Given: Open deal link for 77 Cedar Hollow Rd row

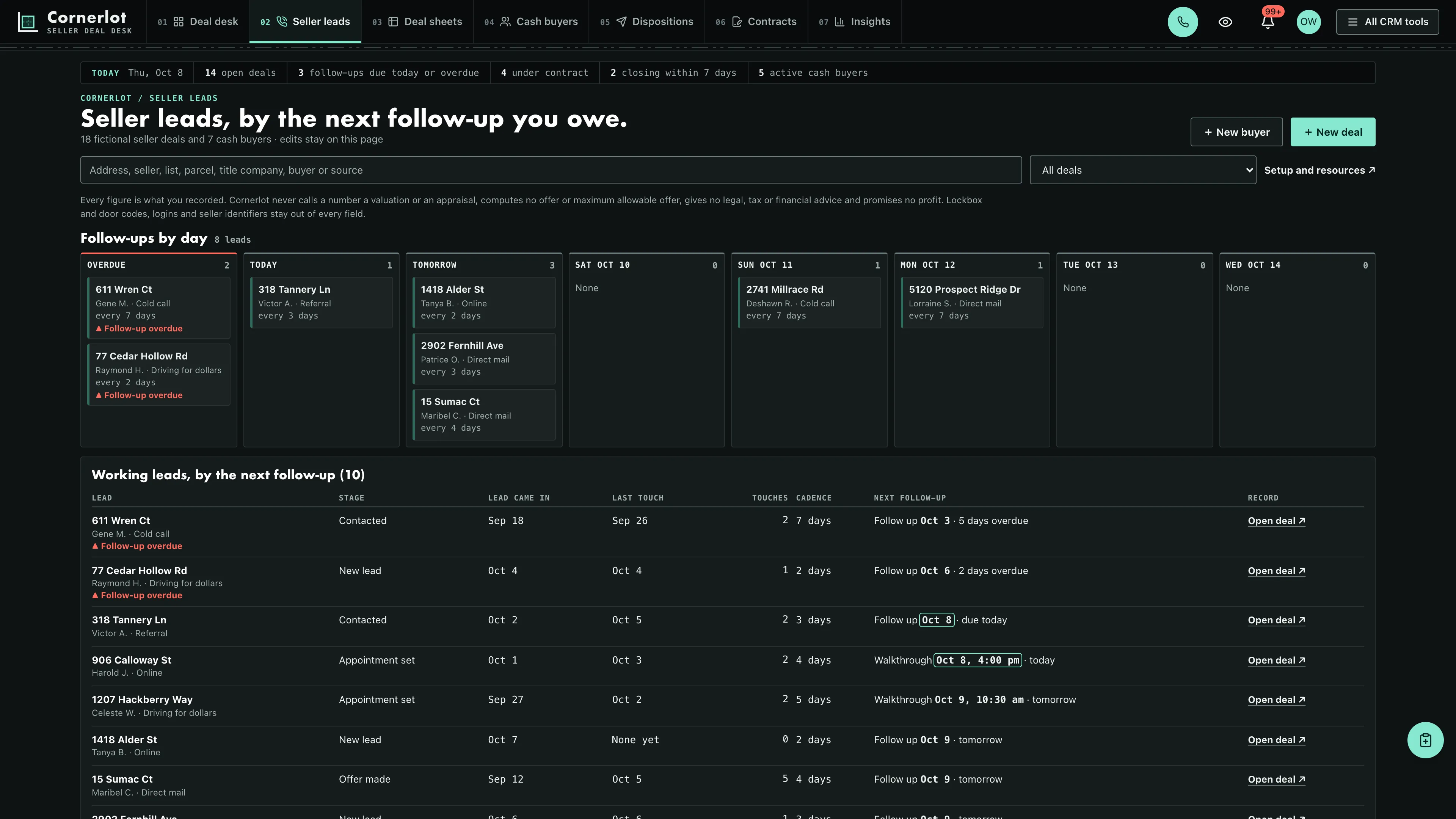Looking at the screenshot, I should pyautogui.click(x=1276, y=571).
